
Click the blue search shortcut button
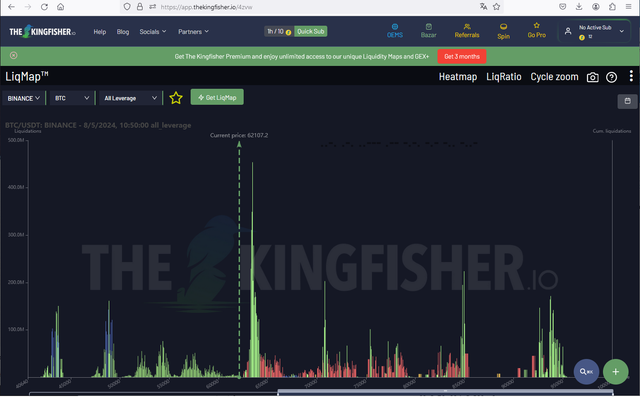[586, 371]
